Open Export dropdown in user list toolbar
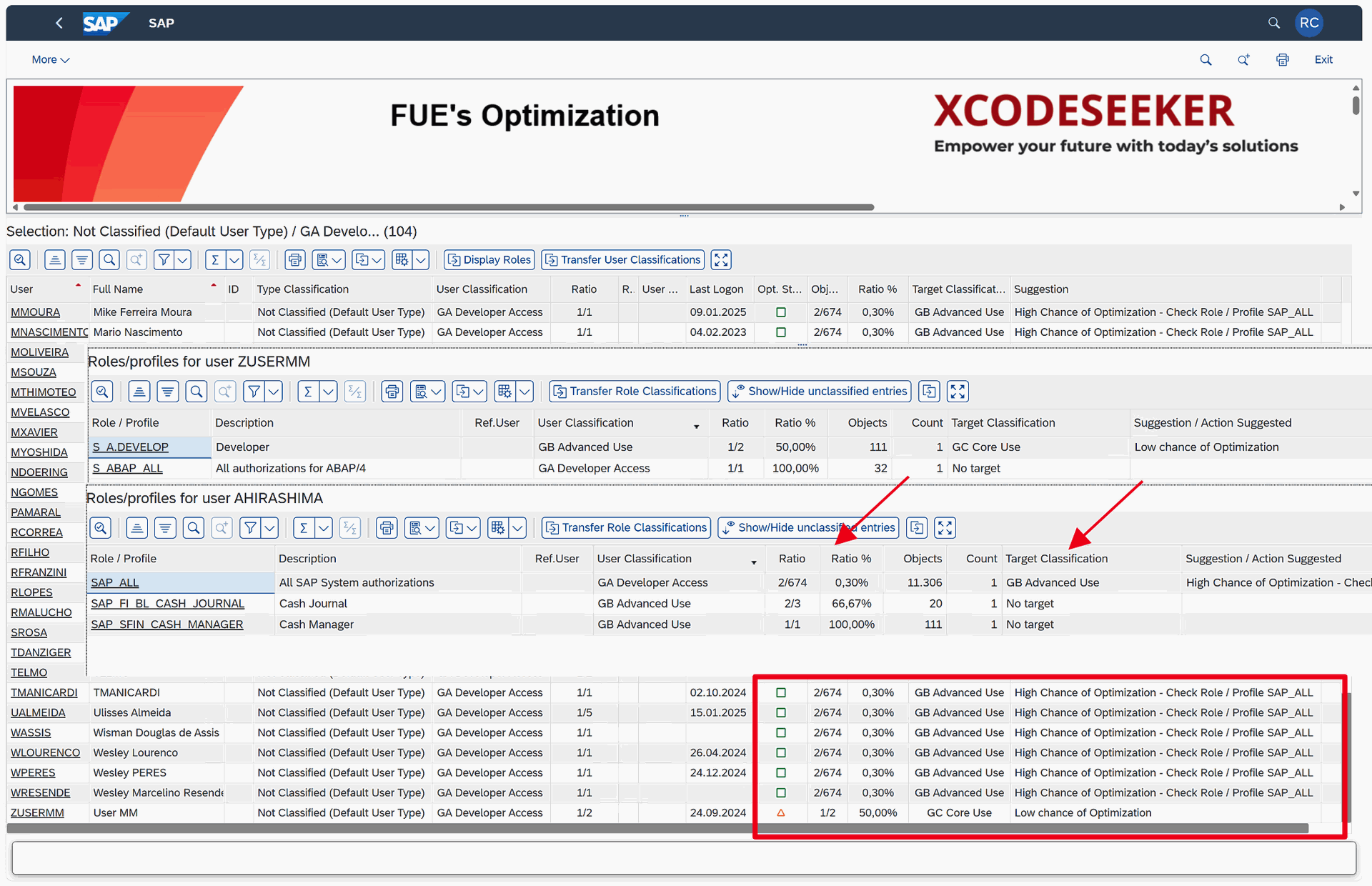The width and height of the screenshot is (1372, 886). [369, 260]
